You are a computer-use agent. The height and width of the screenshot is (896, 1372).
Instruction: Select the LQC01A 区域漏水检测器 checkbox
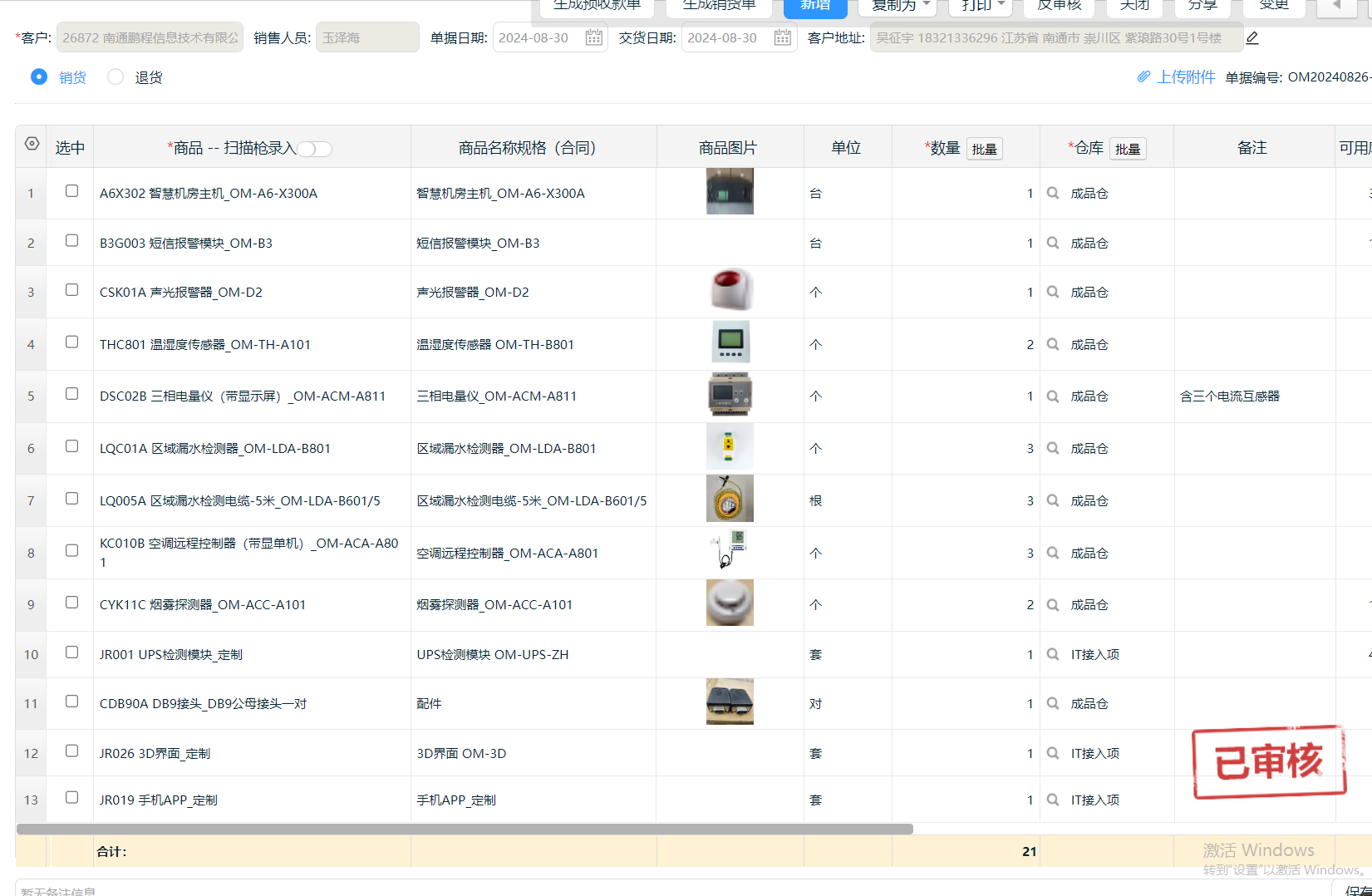(x=72, y=446)
